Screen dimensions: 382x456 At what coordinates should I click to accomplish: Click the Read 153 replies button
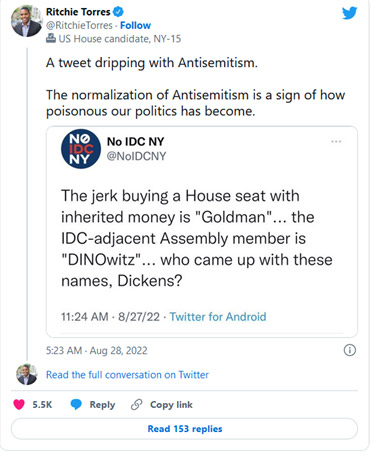click(184, 429)
